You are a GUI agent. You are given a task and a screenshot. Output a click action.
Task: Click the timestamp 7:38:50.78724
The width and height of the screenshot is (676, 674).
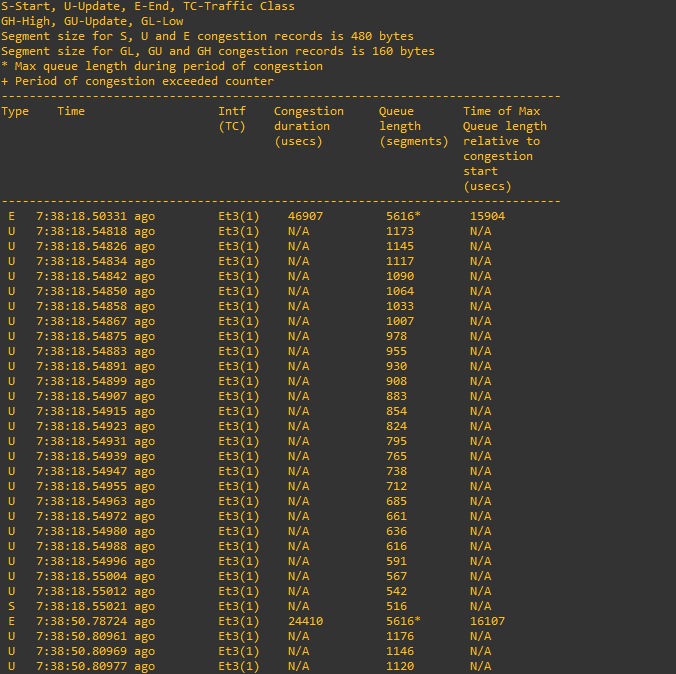[x=81, y=621]
